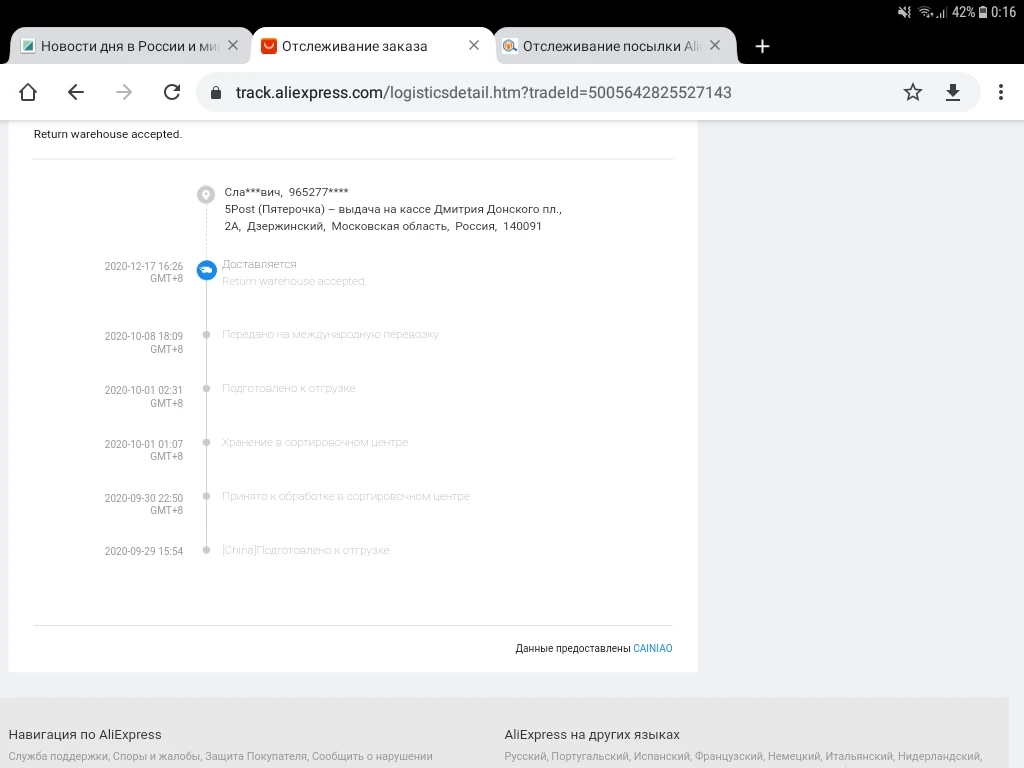1024x768 pixels.
Task: Select timestamp 2020-10-08 18:09
Action: (144, 336)
